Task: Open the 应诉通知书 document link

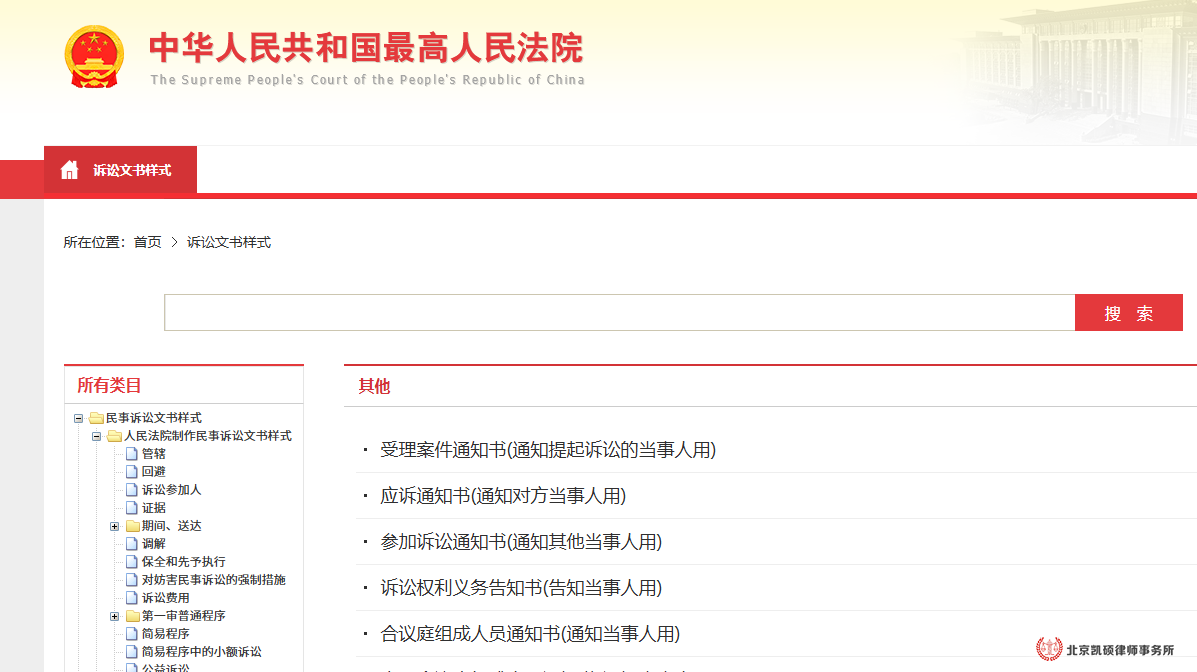Action: point(502,496)
